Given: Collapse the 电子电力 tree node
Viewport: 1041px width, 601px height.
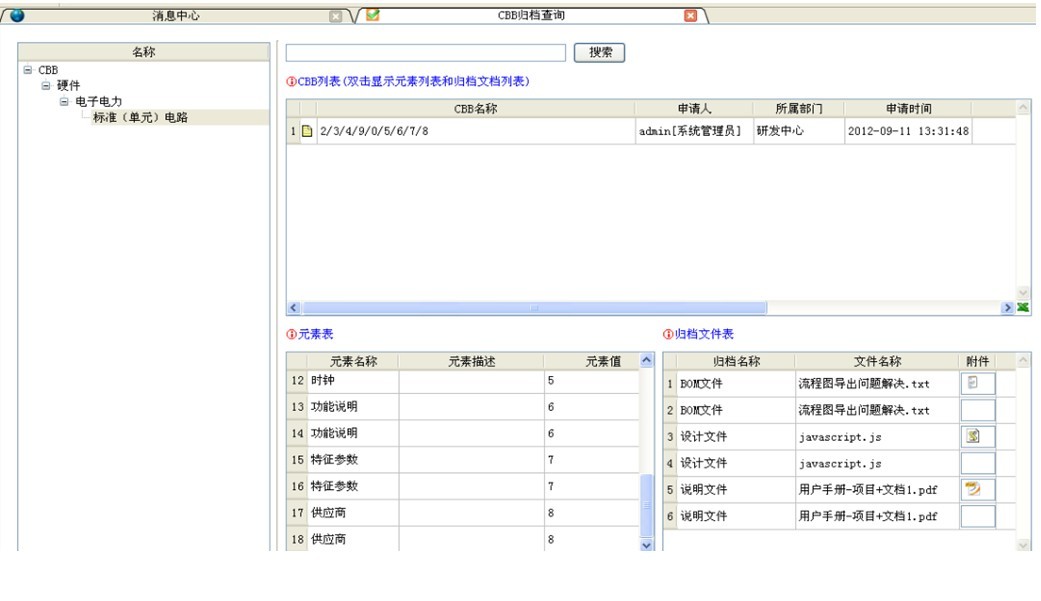Looking at the screenshot, I should [64, 102].
